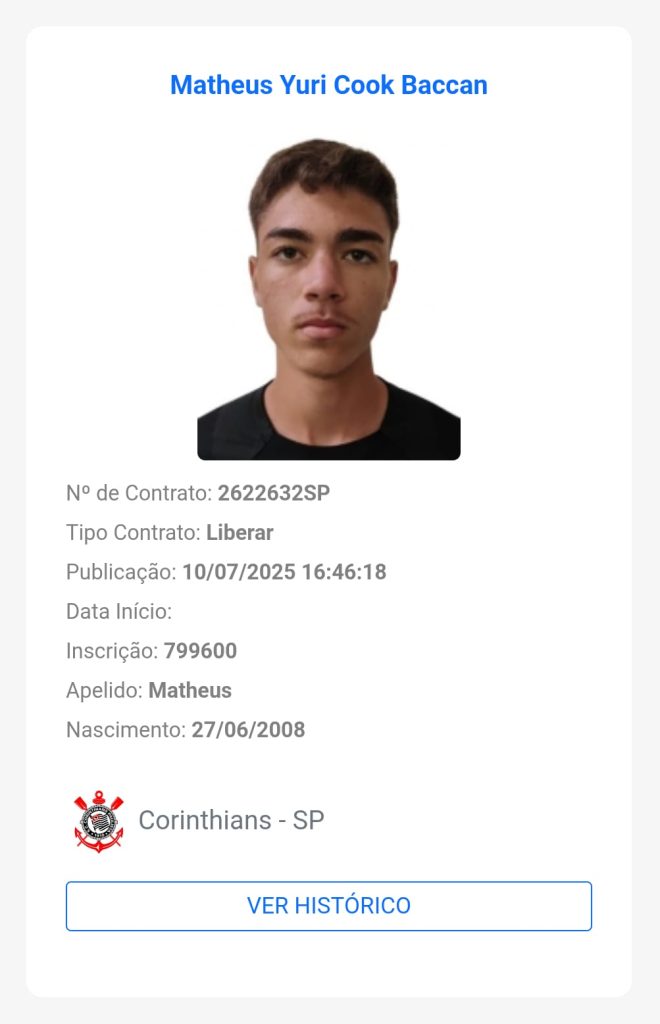This screenshot has width=660, height=1024.
Task: Click the red anchor on the Corinthians crest
Action: (x=99, y=843)
